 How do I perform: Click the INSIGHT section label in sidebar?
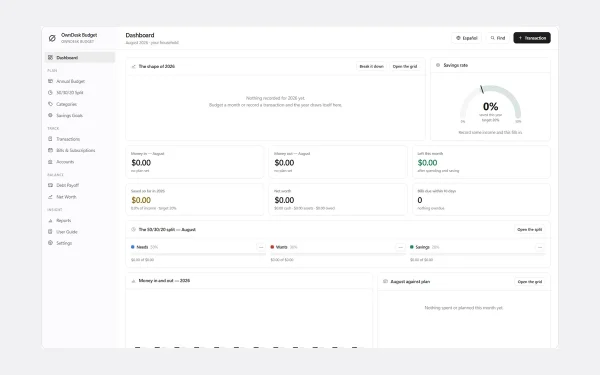55,210
